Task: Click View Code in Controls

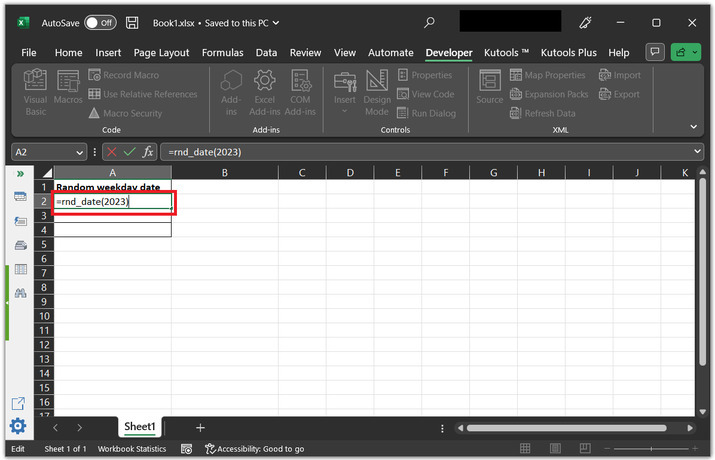Action: point(426,94)
